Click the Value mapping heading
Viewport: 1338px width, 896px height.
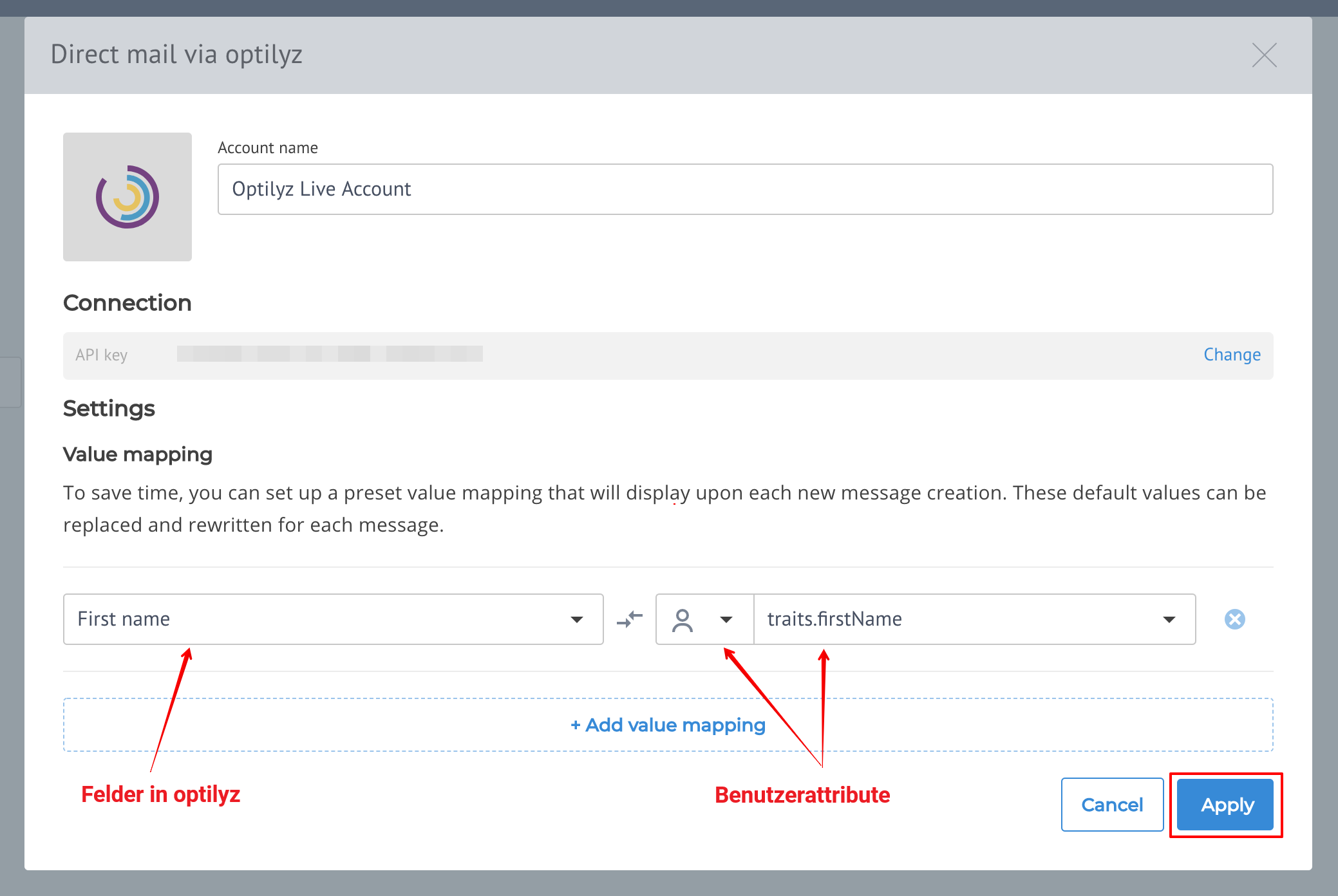pyautogui.click(x=138, y=454)
